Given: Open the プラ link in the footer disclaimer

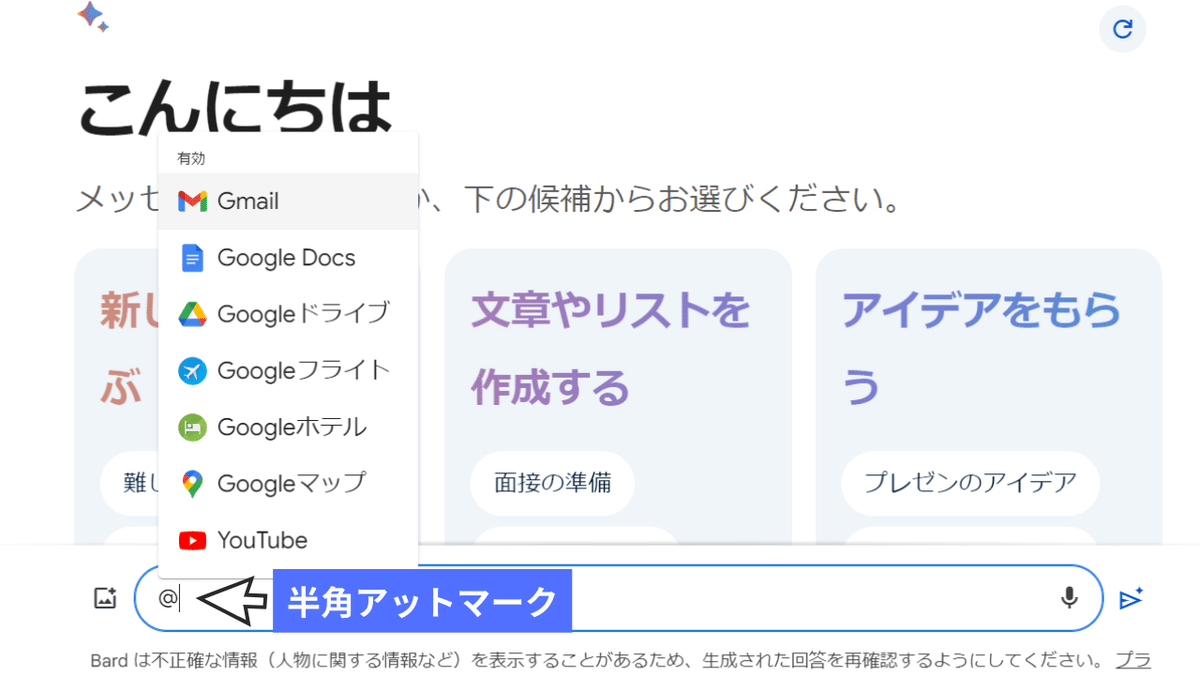Looking at the screenshot, I should click(x=1133, y=660).
